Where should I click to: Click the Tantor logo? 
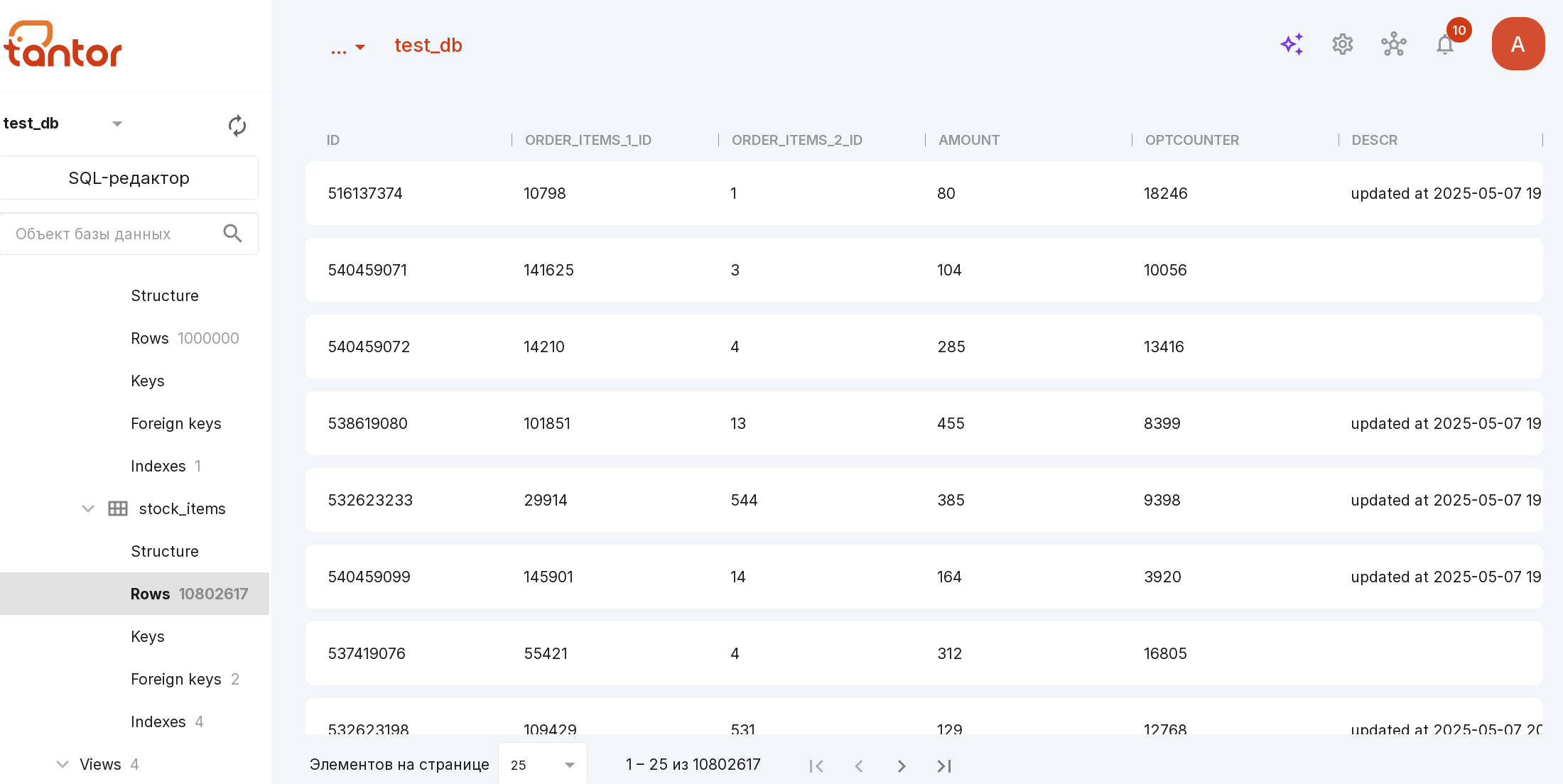coord(63,44)
